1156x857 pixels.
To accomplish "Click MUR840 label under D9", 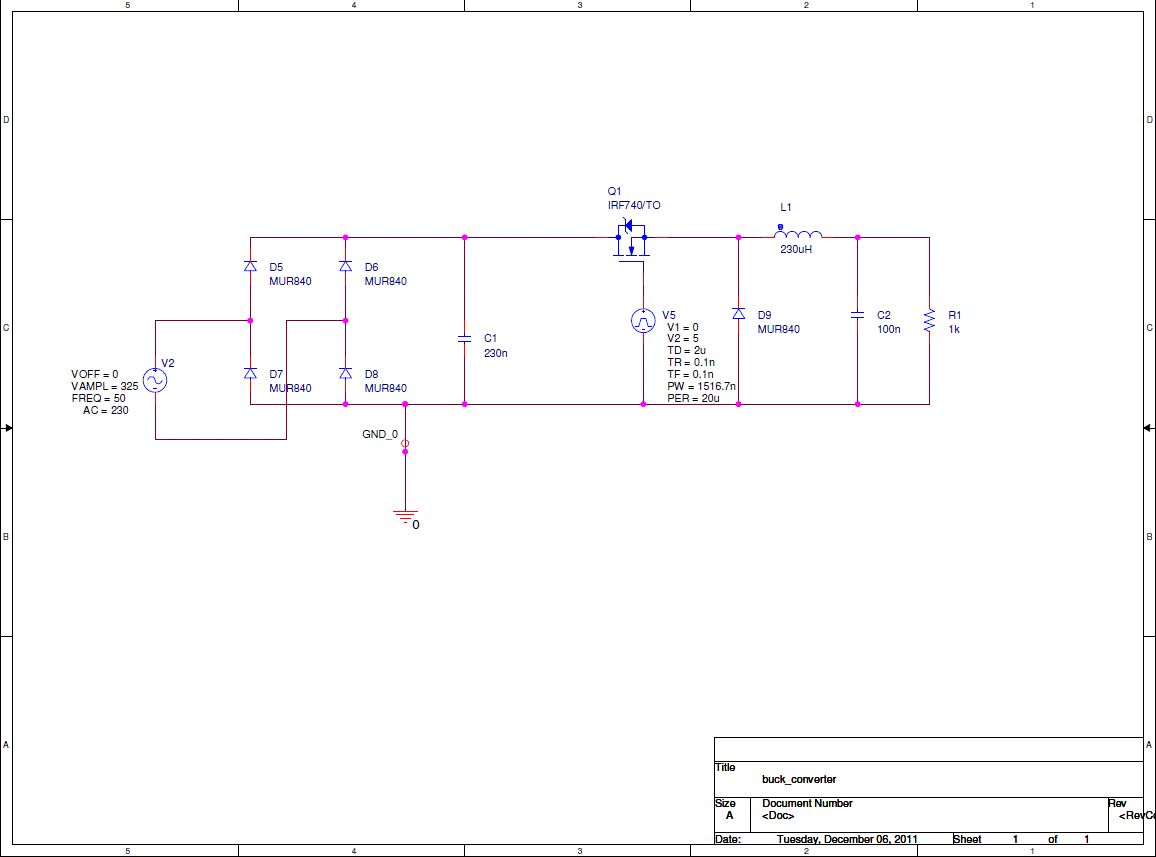I will pyautogui.click(x=779, y=330).
